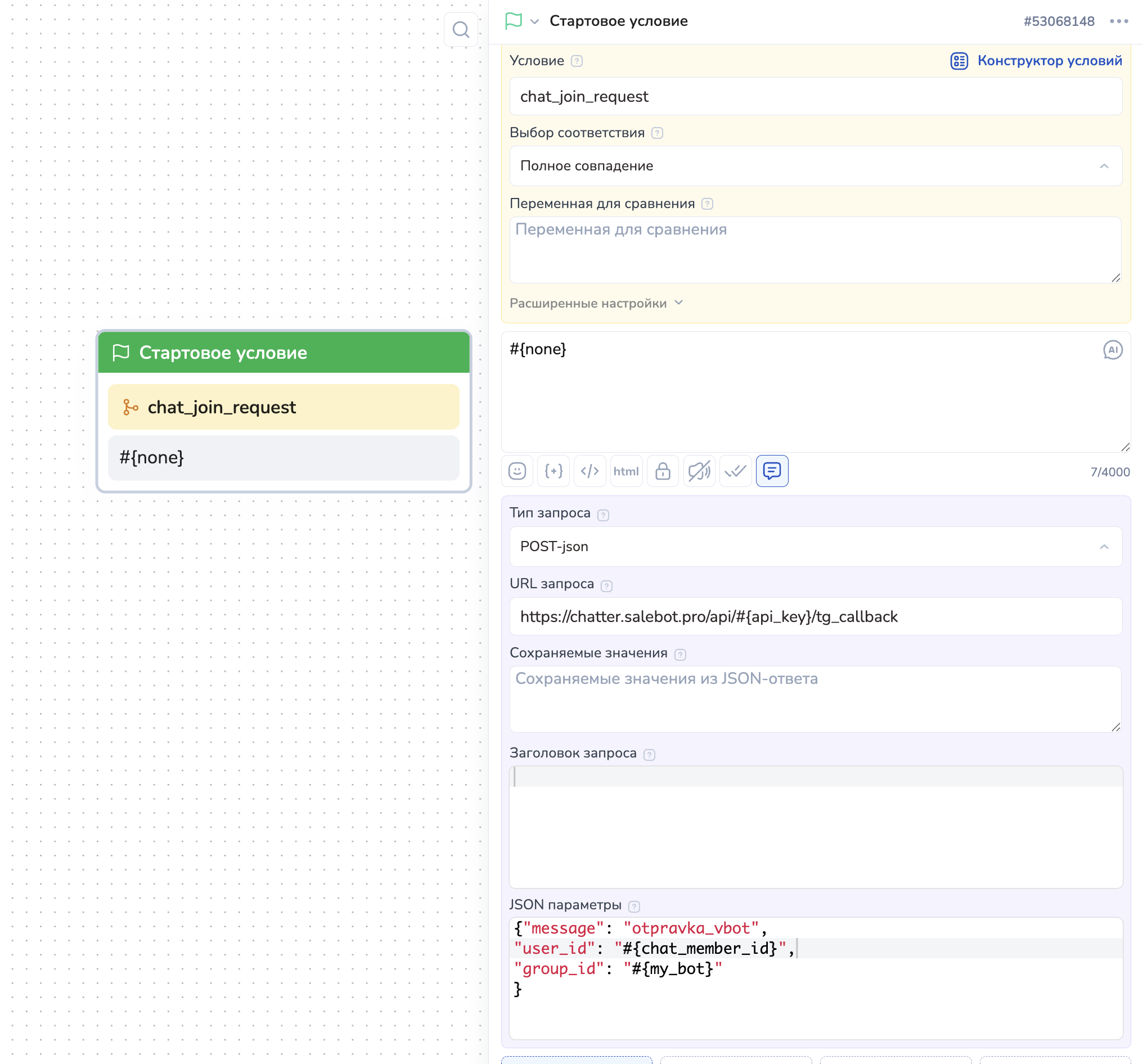The height and width of the screenshot is (1064, 1143).
Task: Toggle the lock protect content button
Action: pyautogui.click(x=662, y=471)
